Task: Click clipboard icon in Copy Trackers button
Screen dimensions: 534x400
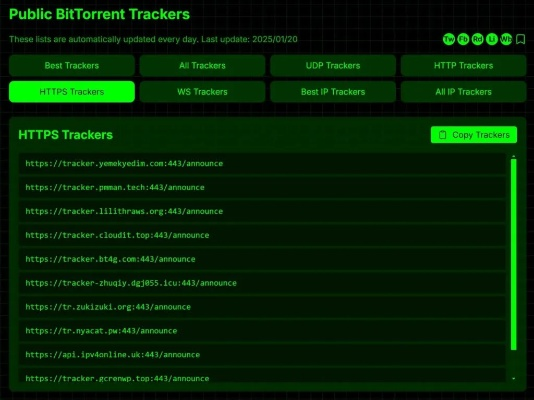Action: (x=442, y=135)
